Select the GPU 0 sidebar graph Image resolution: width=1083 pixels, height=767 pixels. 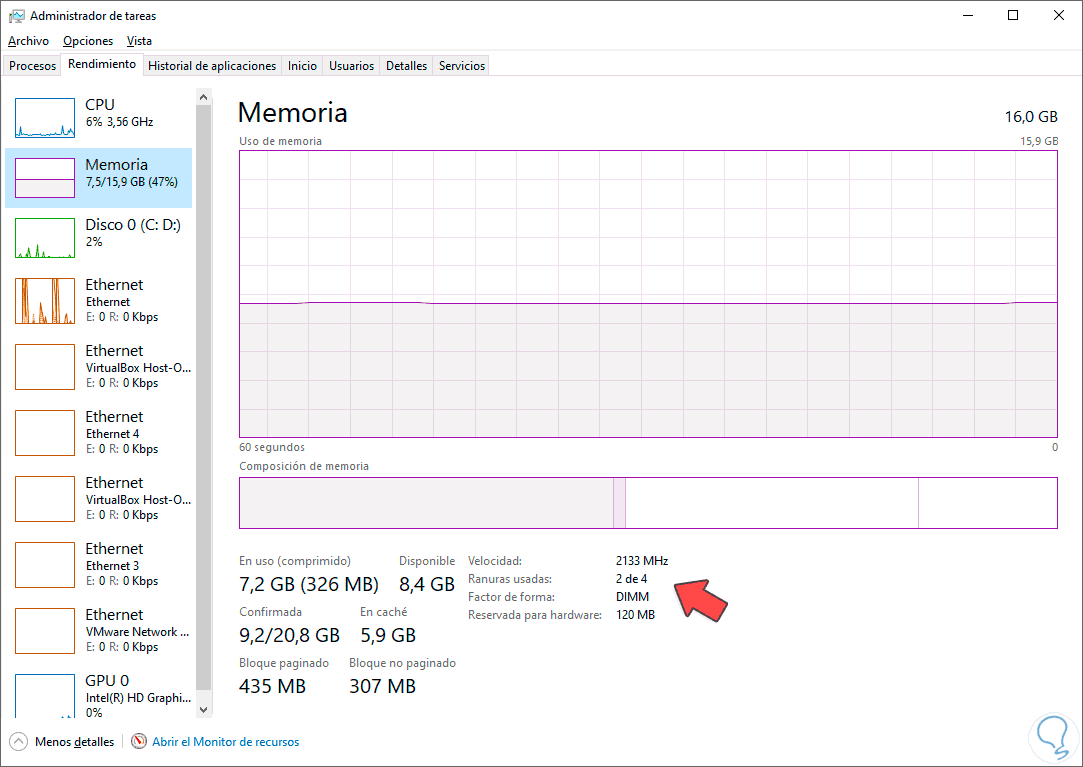[x=45, y=696]
